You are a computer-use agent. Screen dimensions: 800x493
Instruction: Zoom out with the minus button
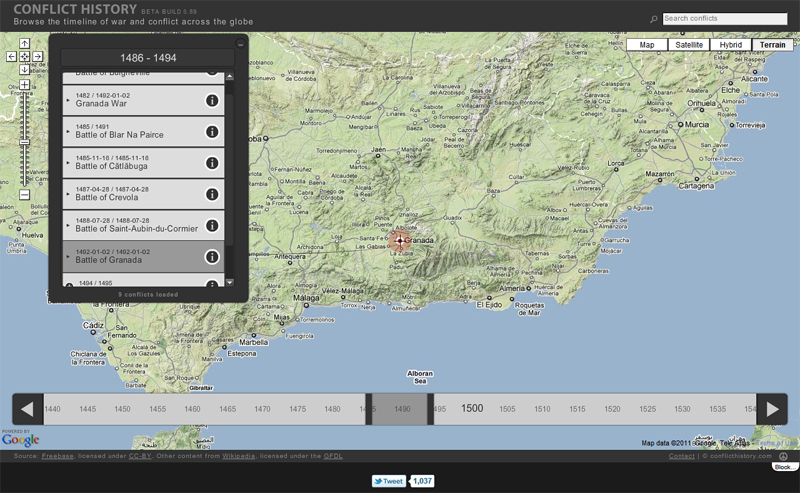coord(24,194)
